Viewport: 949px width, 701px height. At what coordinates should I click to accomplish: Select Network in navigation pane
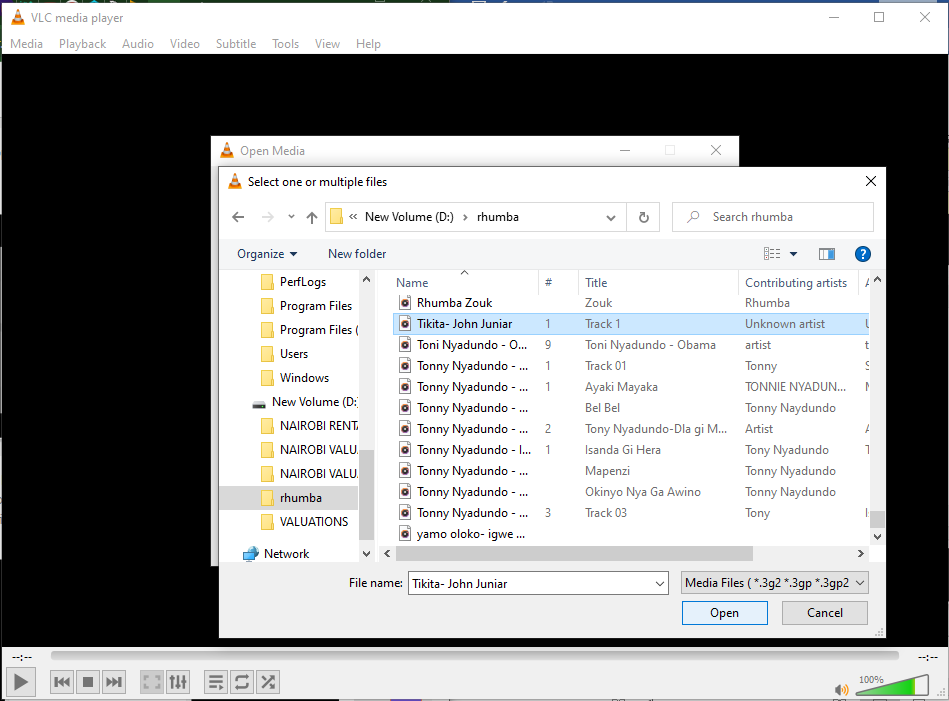(286, 553)
